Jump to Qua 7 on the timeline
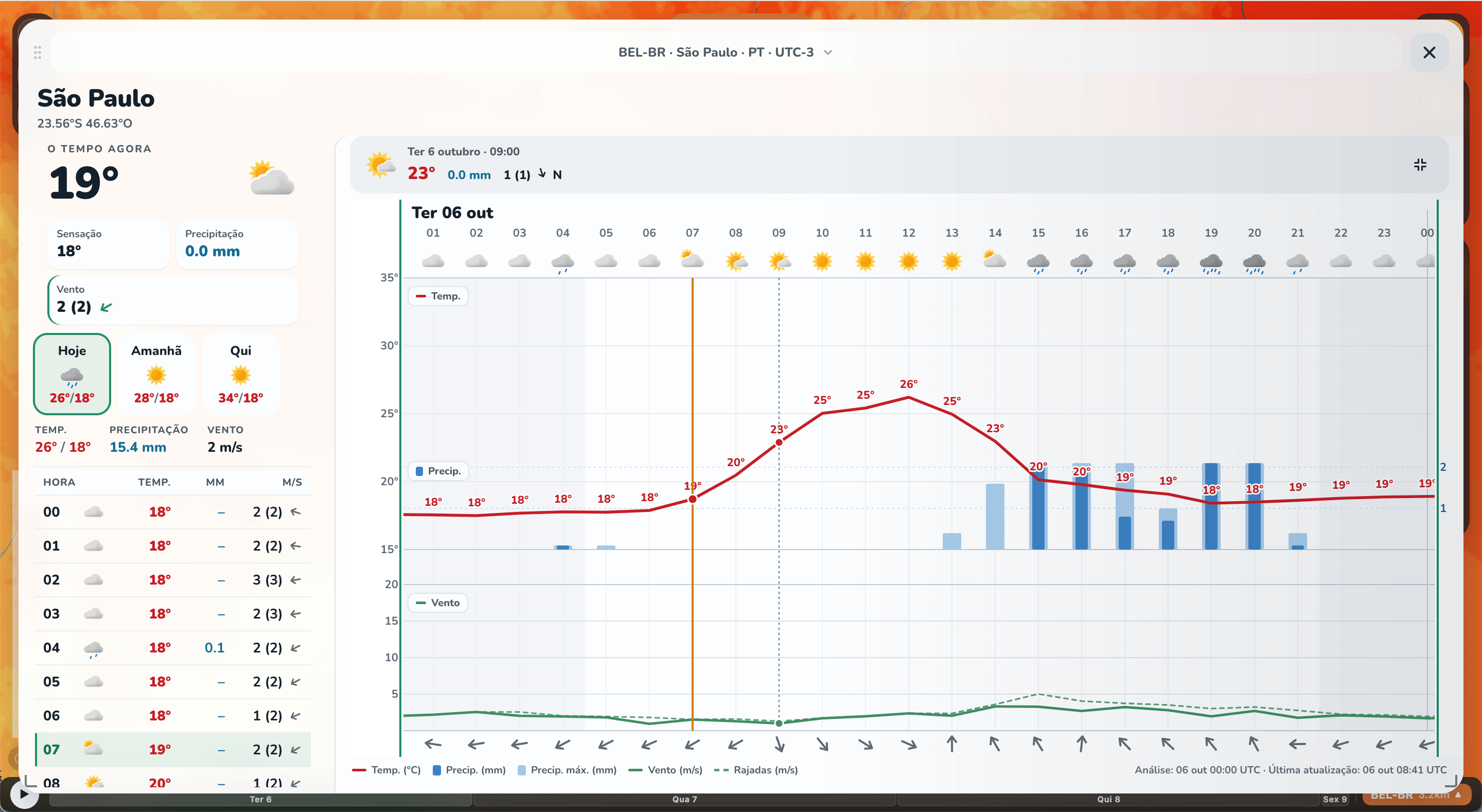The image size is (1482, 812). pyautogui.click(x=684, y=799)
